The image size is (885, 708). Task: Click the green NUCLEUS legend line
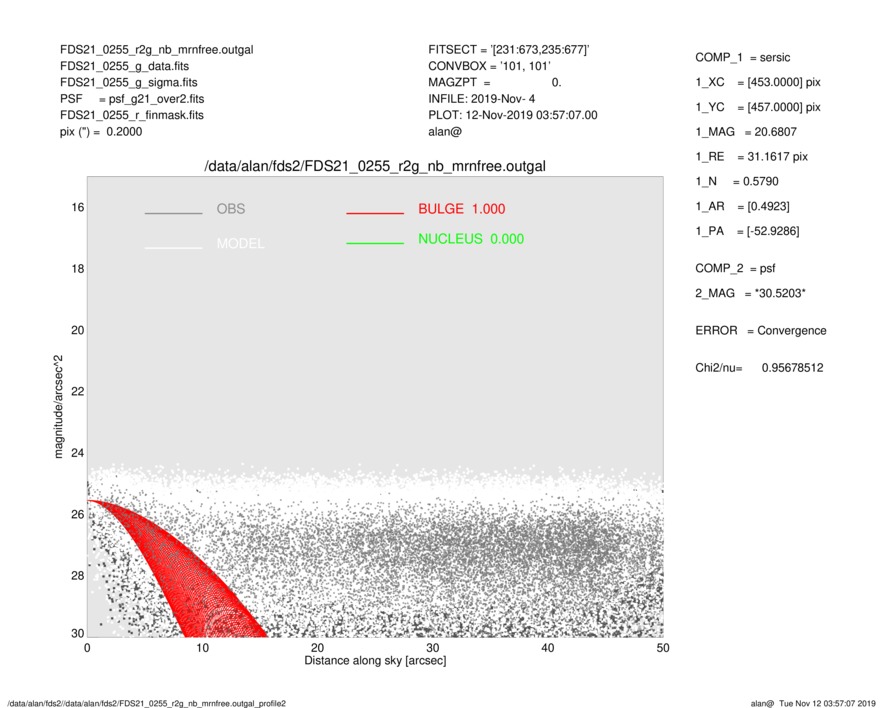coord(375,243)
